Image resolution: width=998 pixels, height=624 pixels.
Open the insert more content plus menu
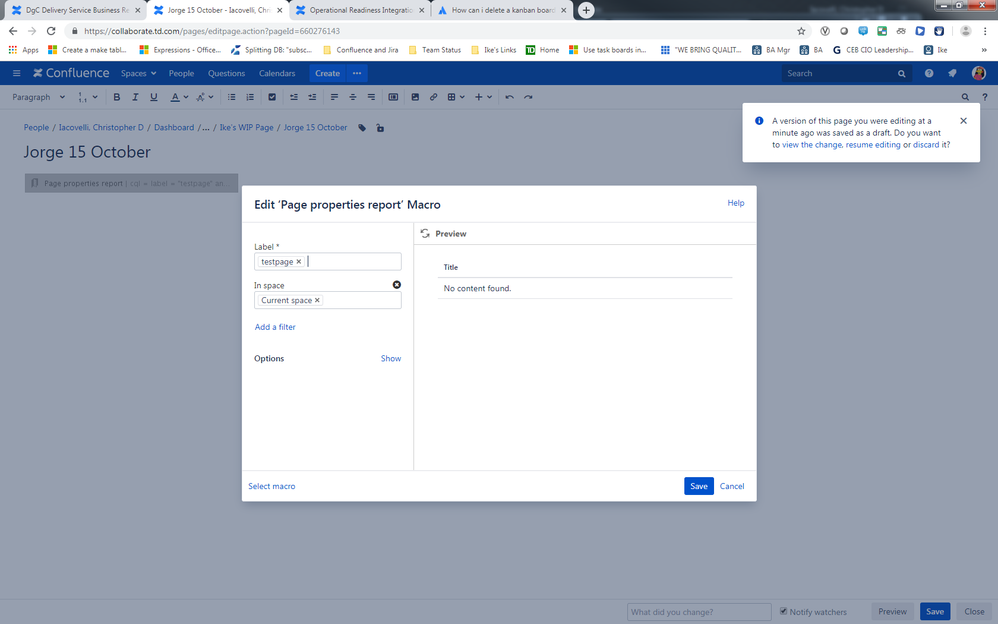(x=483, y=97)
